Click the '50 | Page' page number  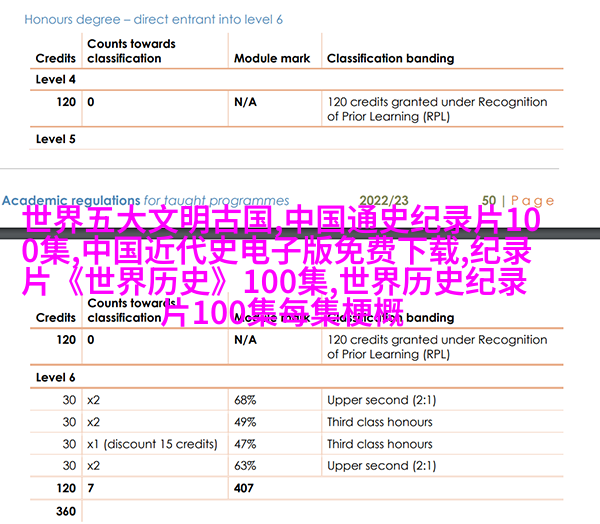(518, 201)
